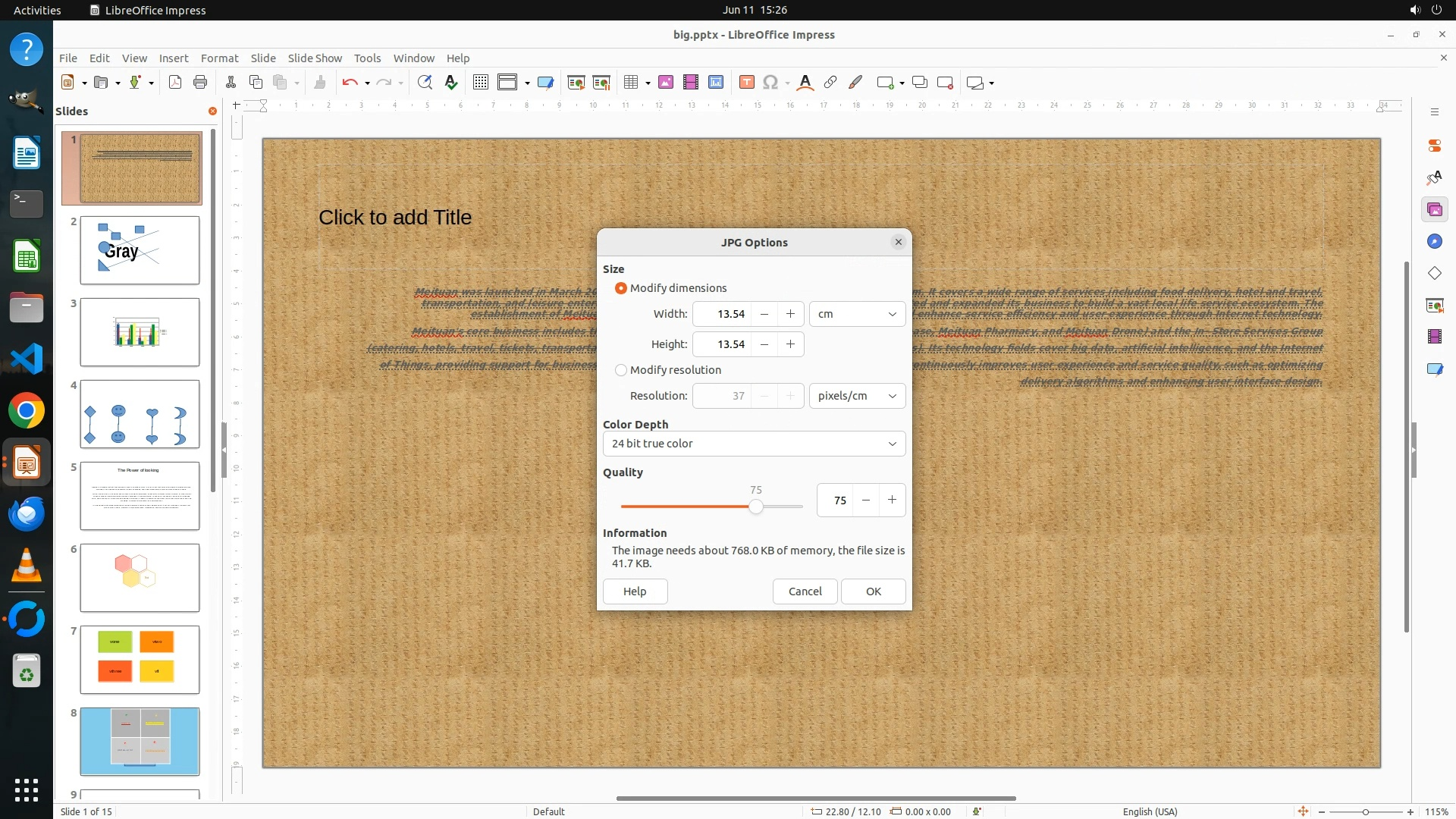Open the Navigator sidebar compass icon

(1434, 241)
